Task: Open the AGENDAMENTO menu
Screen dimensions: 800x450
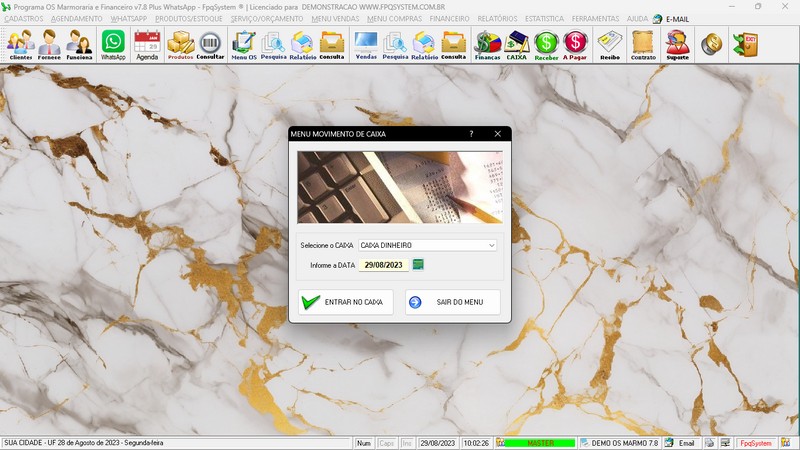Action: coord(77,18)
